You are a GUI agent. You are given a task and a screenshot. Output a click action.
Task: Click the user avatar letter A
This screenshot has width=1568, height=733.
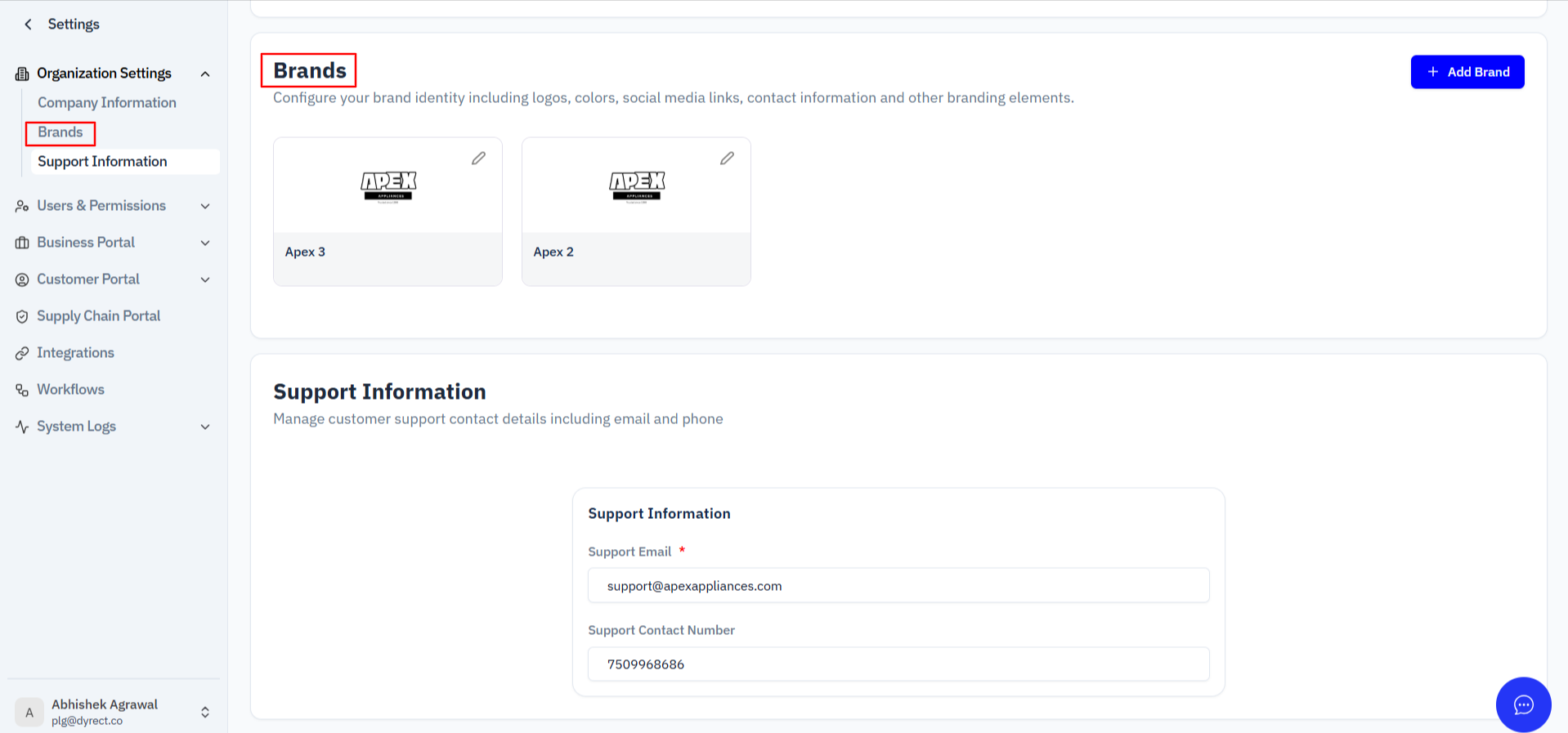tap(29, 712)
